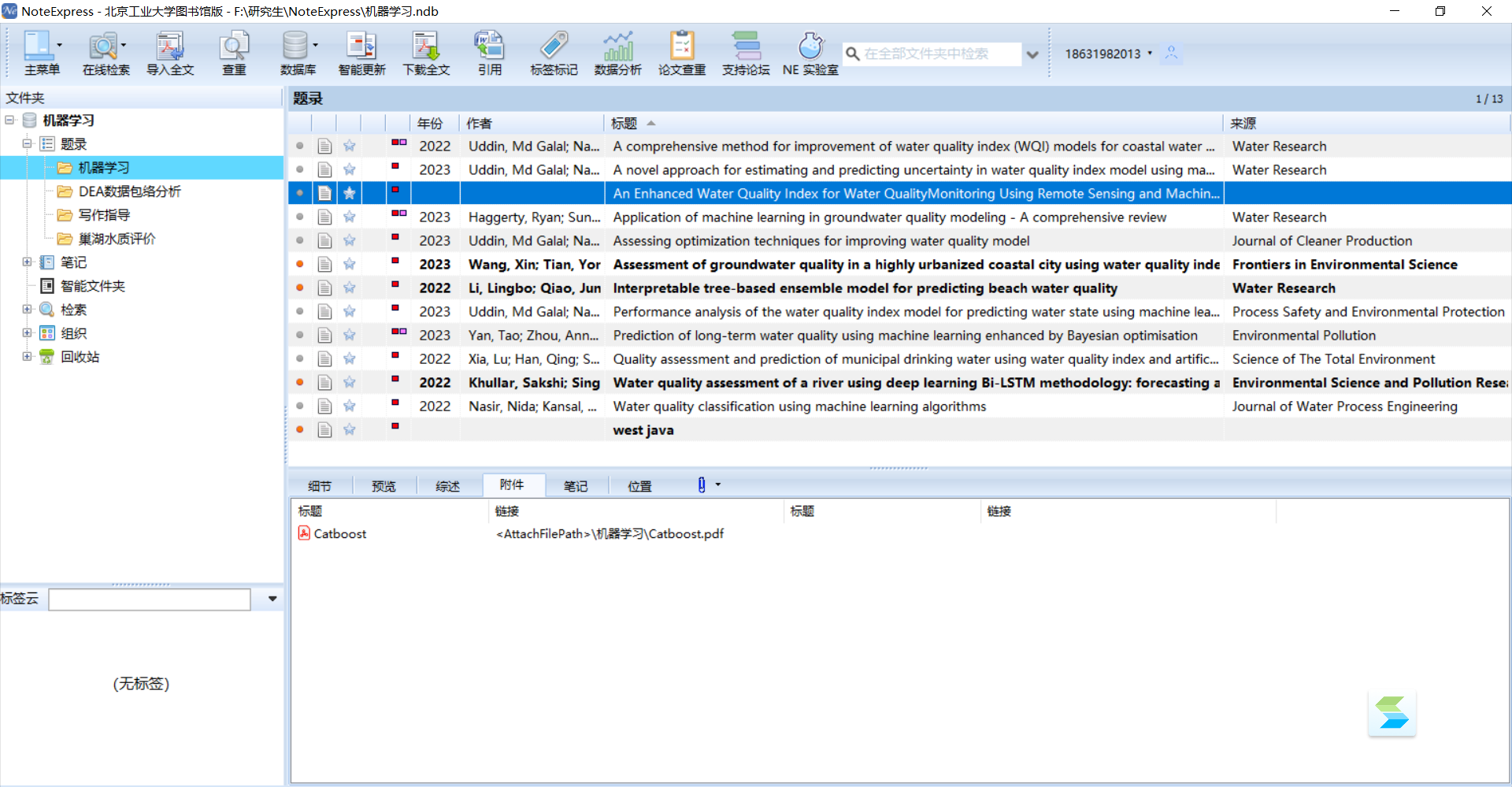Click the red-magenta flag of Haggerty, Ryan row
Screen dimensions: 1512x787
point(398,213)
